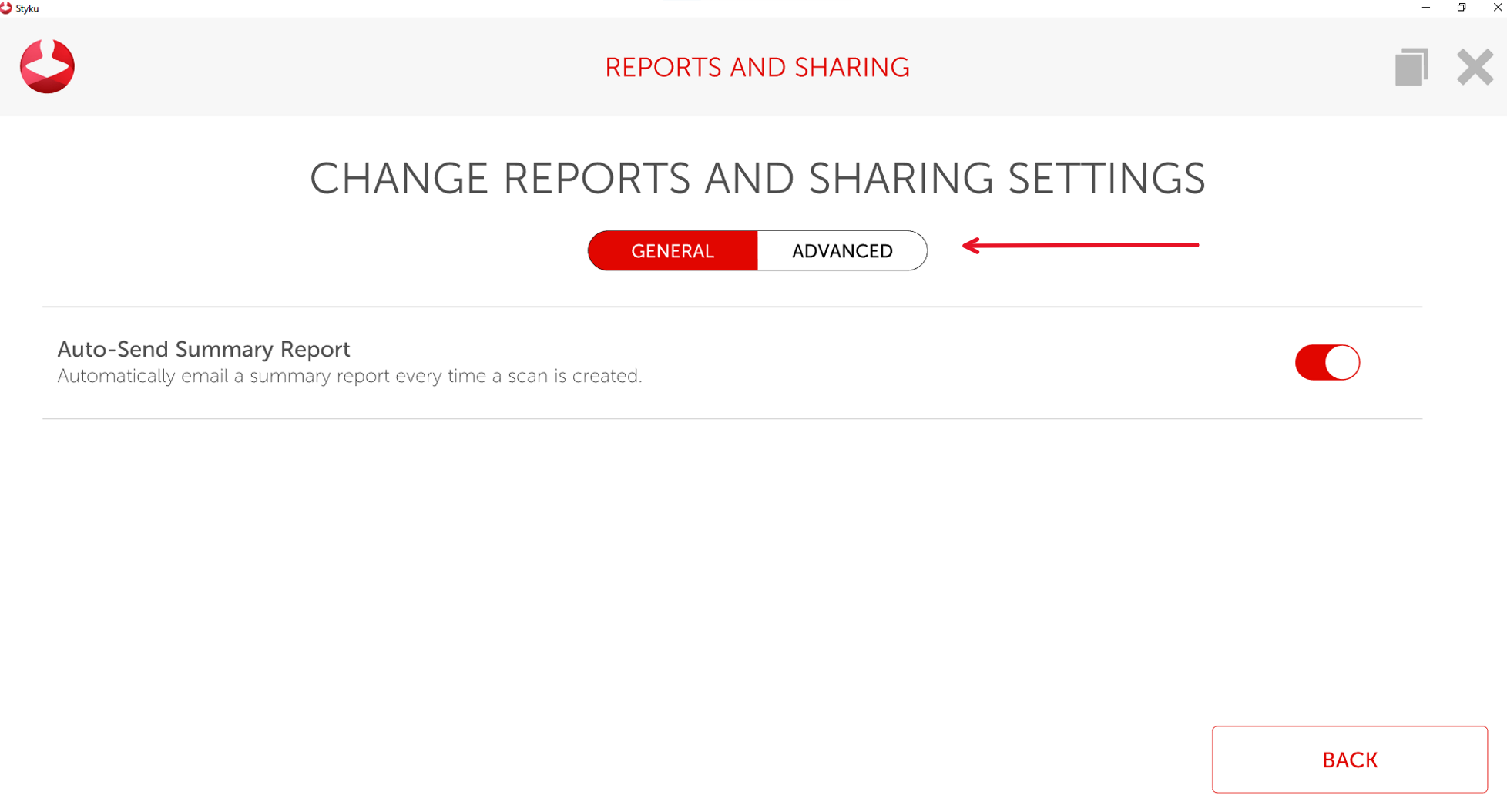This screenshot has height=812, width=1507.
Task: Click the Auto-Send Summary Report label
Action: pos(203,350)
